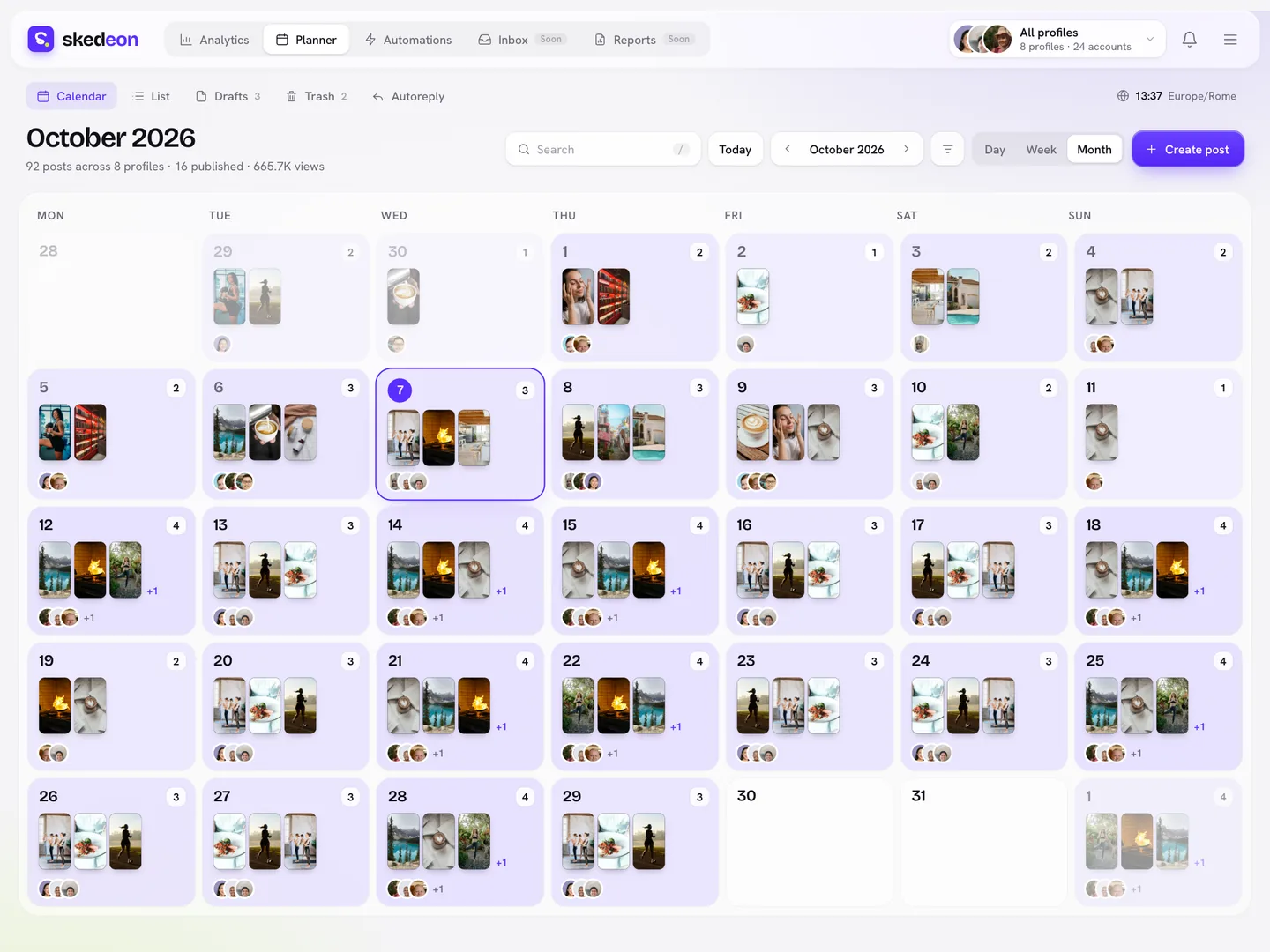
Task: Expand the All profiles dropdown
Action: [x=1150, y=39]
